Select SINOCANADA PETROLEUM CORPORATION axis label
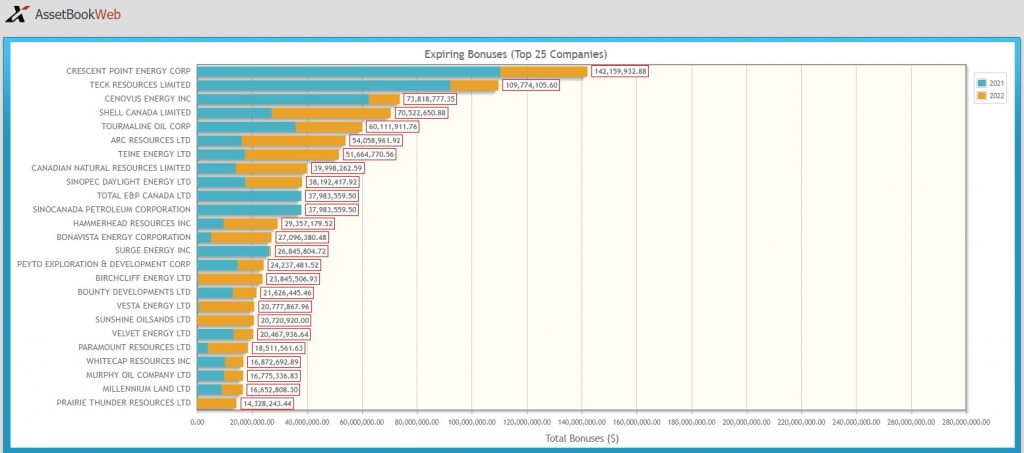Viewport: 1024px width, 453px height. 112,210
